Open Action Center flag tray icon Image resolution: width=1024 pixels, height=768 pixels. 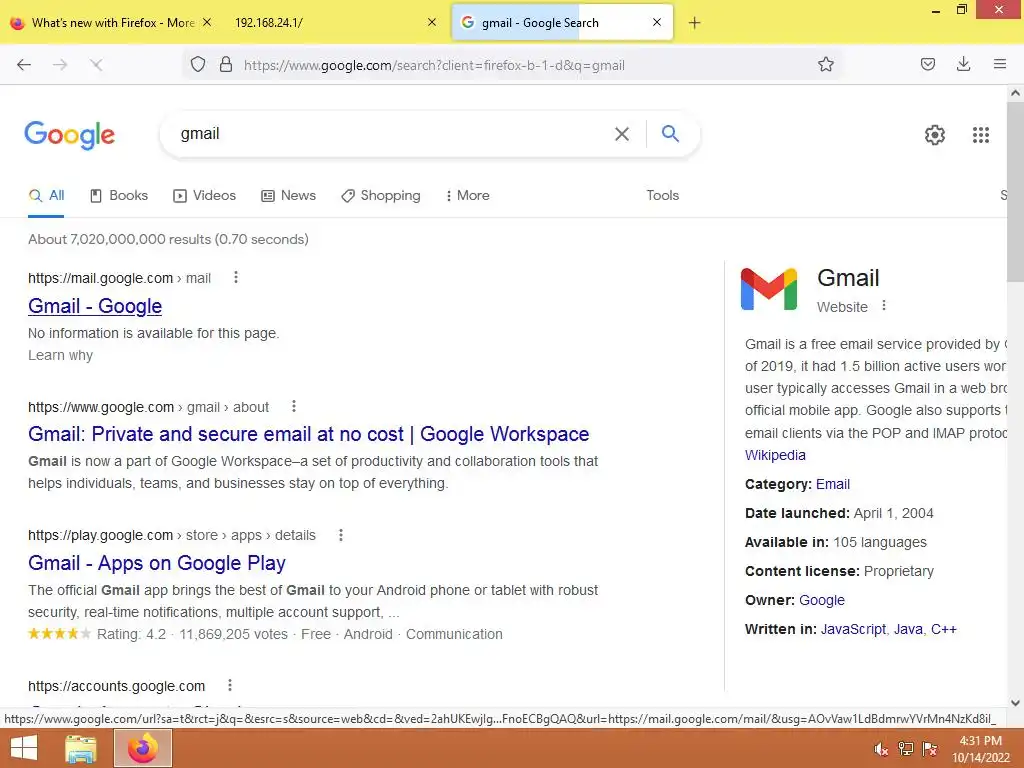click(x=930, y=748)
